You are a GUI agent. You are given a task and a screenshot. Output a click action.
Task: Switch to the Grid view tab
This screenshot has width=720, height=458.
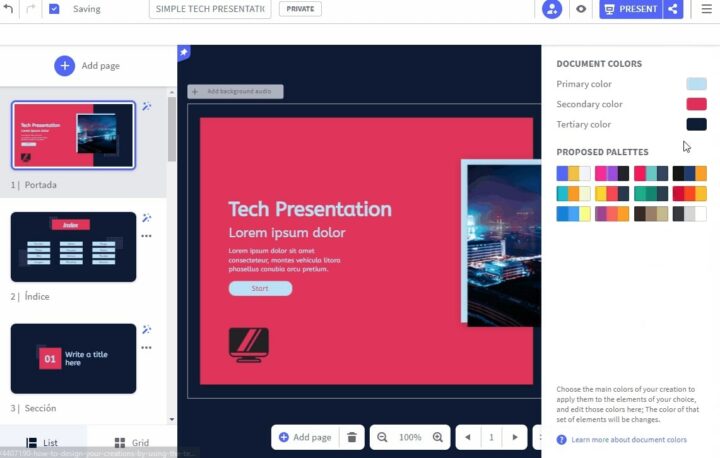(131, 442)
